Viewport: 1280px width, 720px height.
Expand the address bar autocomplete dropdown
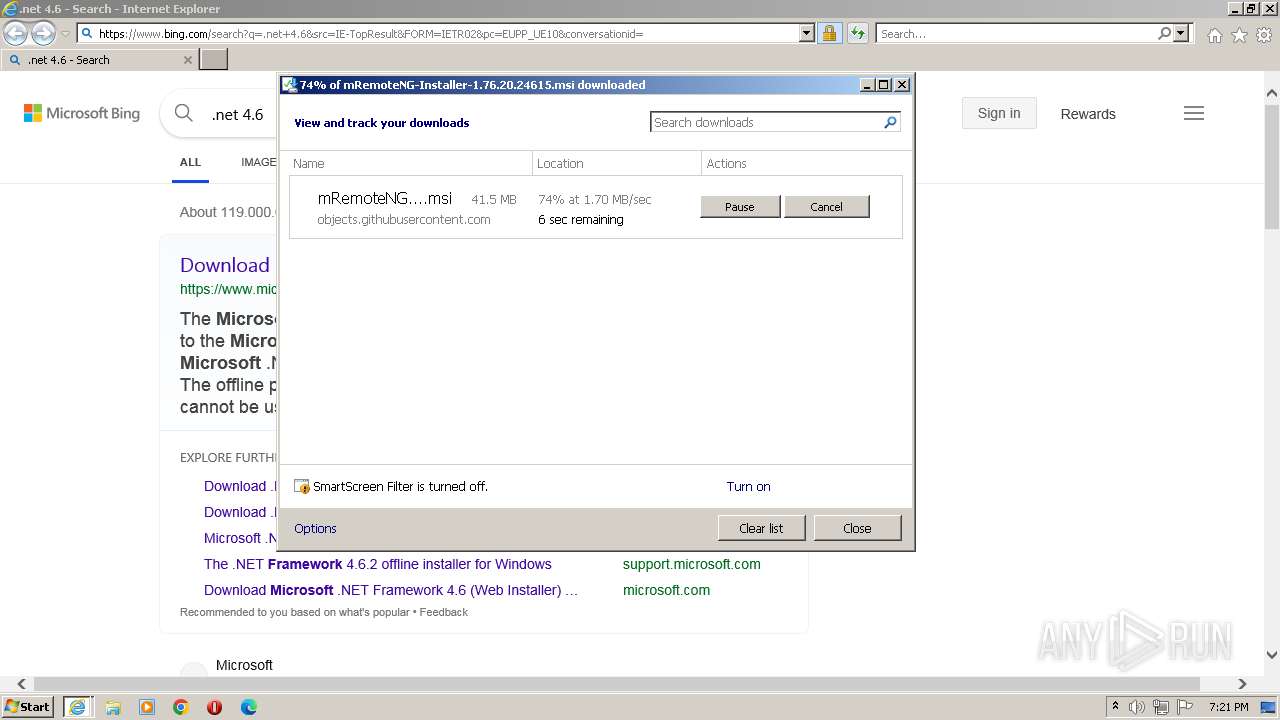coord(807,33)
